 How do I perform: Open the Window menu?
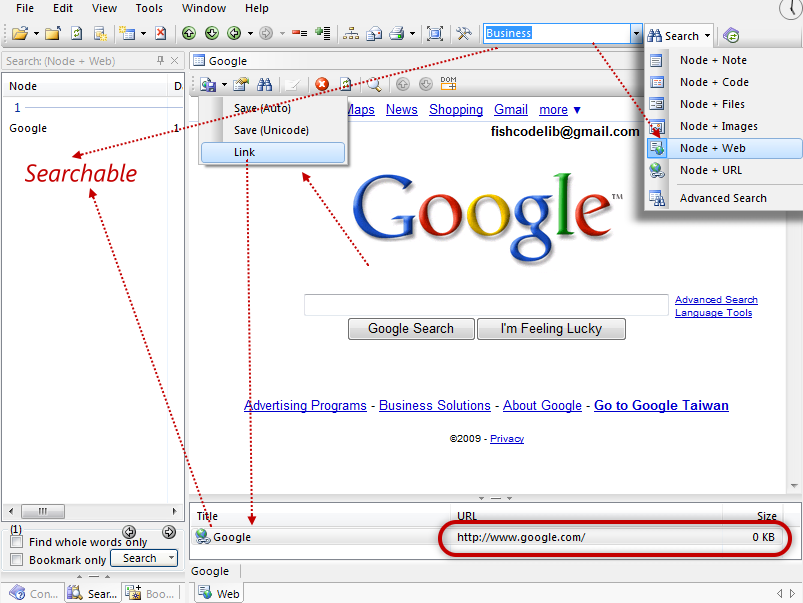[204, 8]
